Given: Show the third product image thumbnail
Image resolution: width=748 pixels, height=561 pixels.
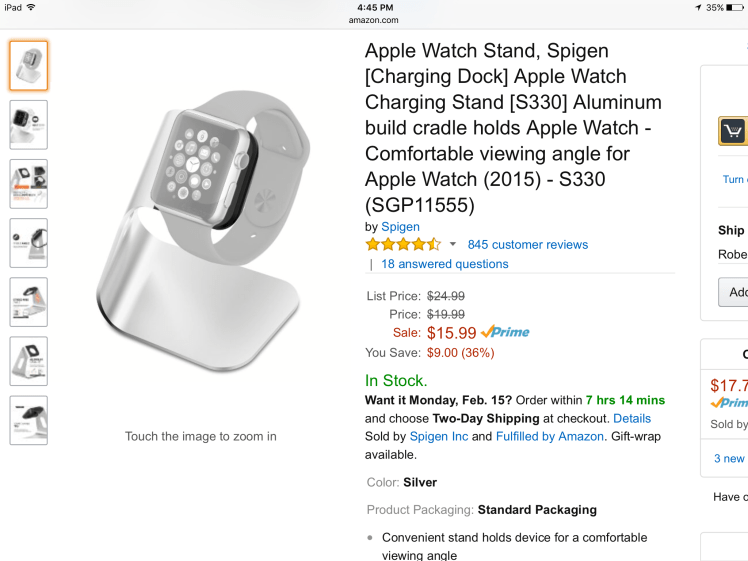Looking at the screenshot, I should pyautogui.click(x=28, y=184).
